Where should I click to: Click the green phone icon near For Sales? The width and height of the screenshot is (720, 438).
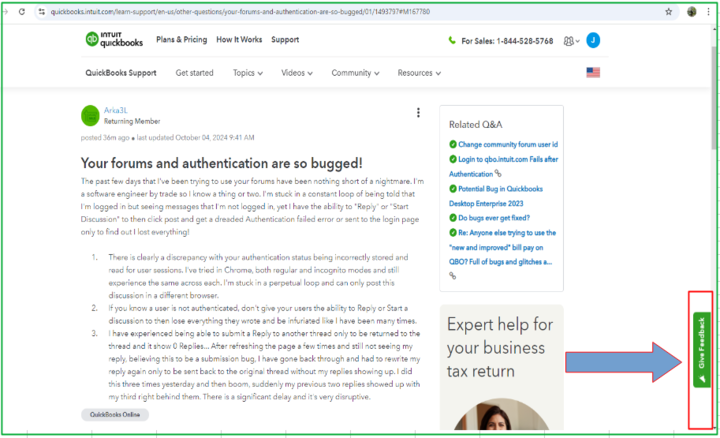click(452, 40)
